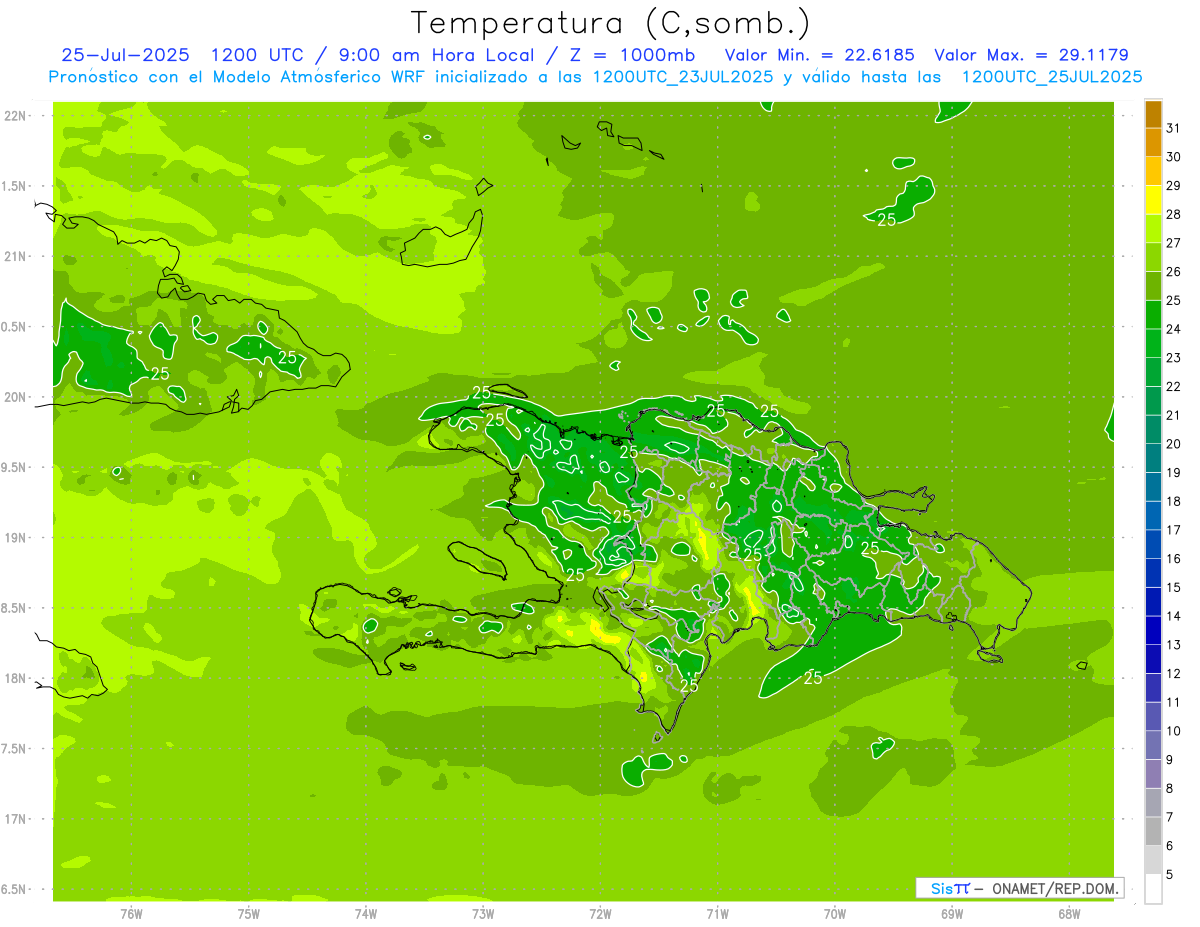
Task: Select the lime green swatch between 26 and 27
Action: tap(1153, 258)
